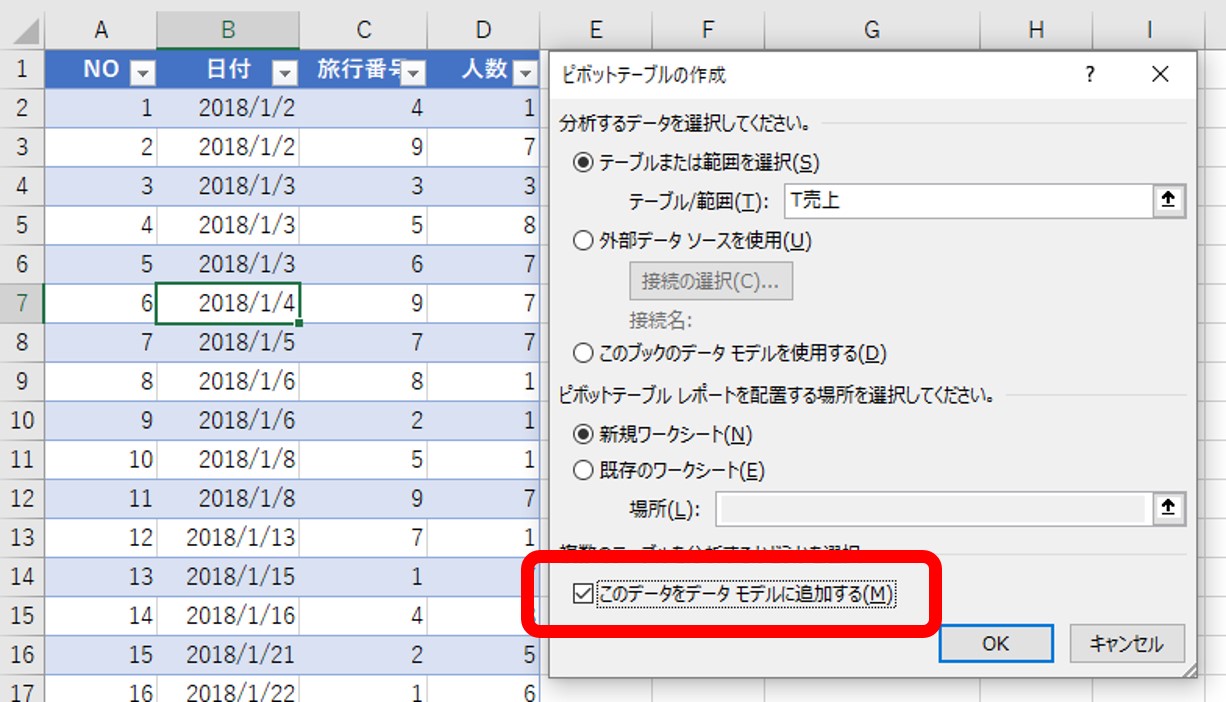Open the 人数 column filter dropdown

(x=525, y=71)
